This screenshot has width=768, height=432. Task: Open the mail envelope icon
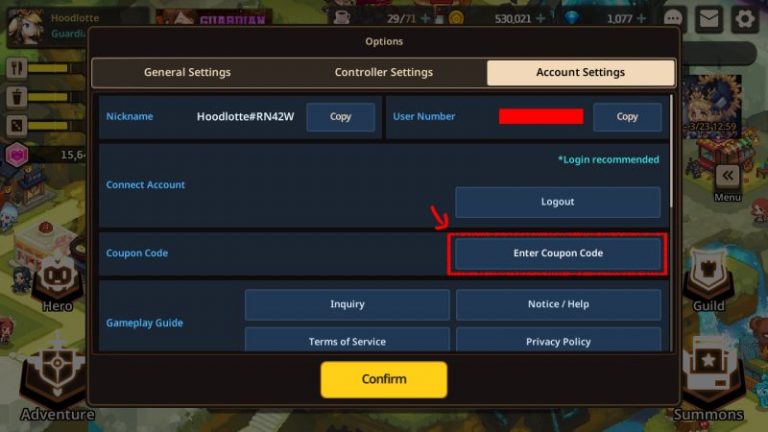tap(709, 19)
